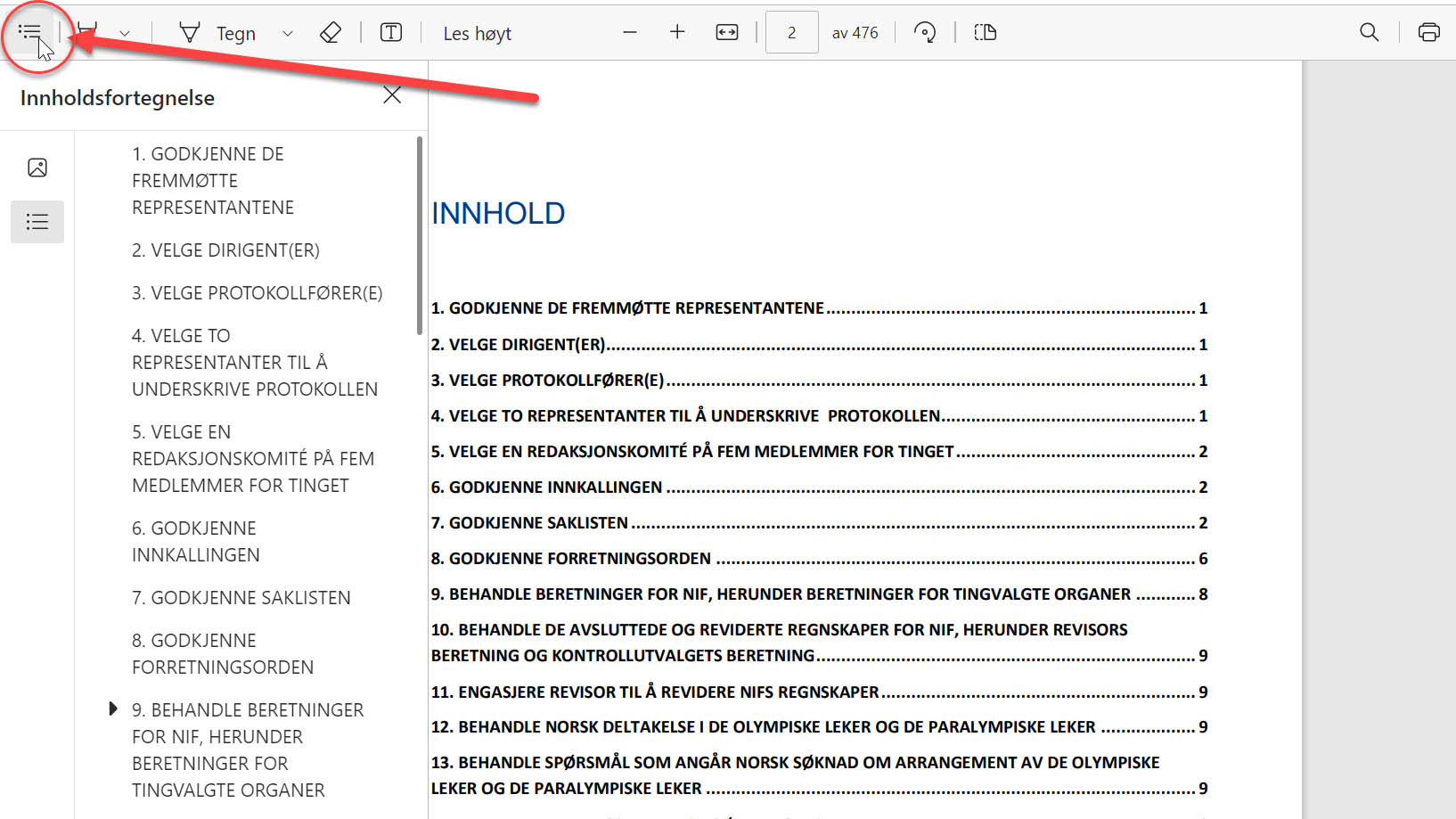The height and width of the screenshot is (819, 1456).
Task: Select the eraser tool
Action: pos(331,33)
